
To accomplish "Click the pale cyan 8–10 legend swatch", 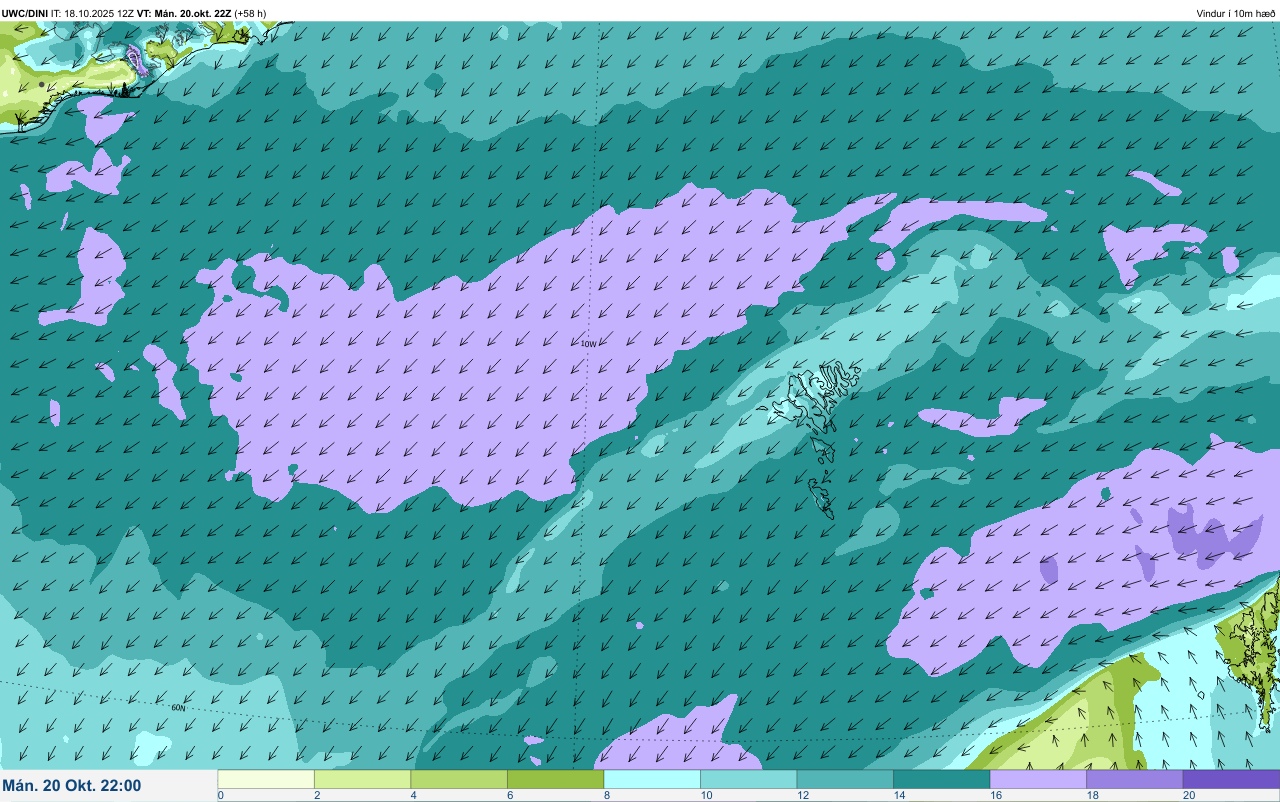I will pos(652,779).
